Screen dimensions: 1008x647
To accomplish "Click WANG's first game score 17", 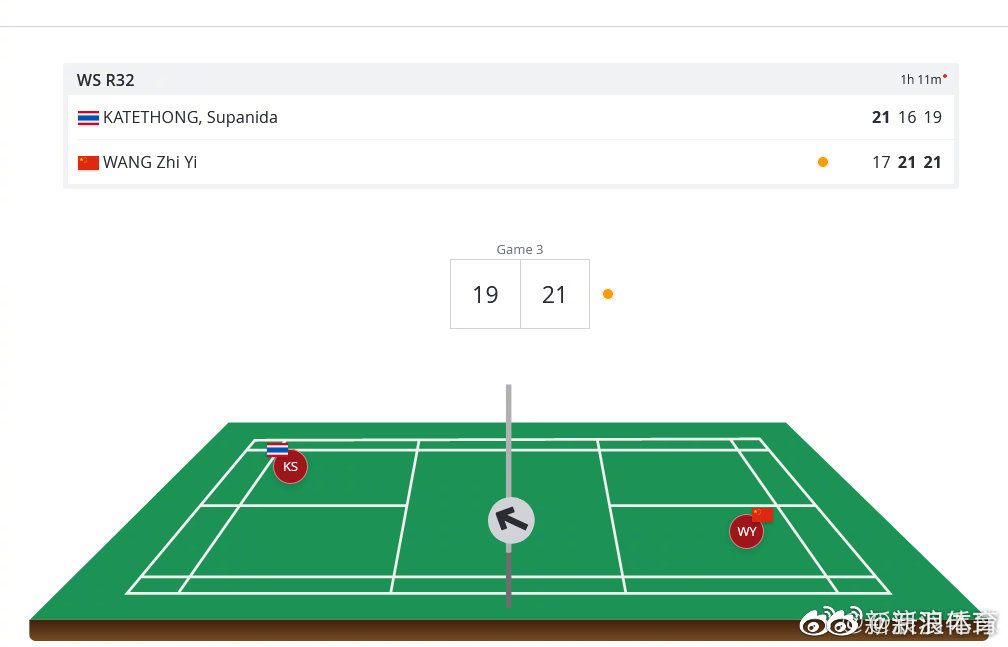I will pos(881,162).
